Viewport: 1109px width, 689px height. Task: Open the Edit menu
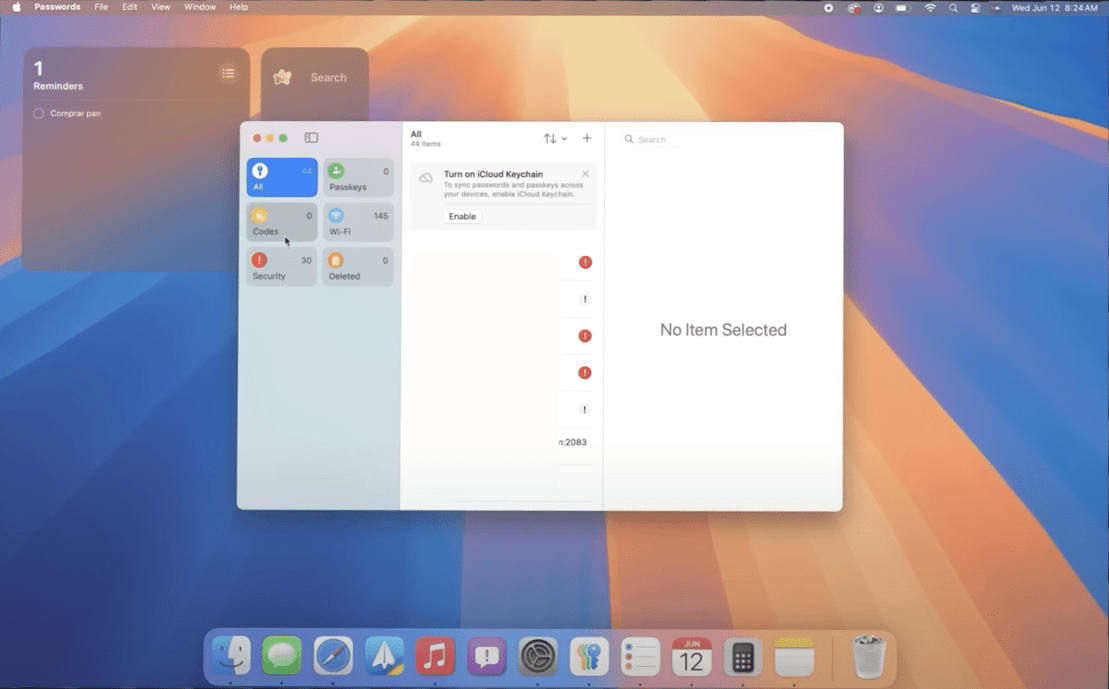[130, 7]
